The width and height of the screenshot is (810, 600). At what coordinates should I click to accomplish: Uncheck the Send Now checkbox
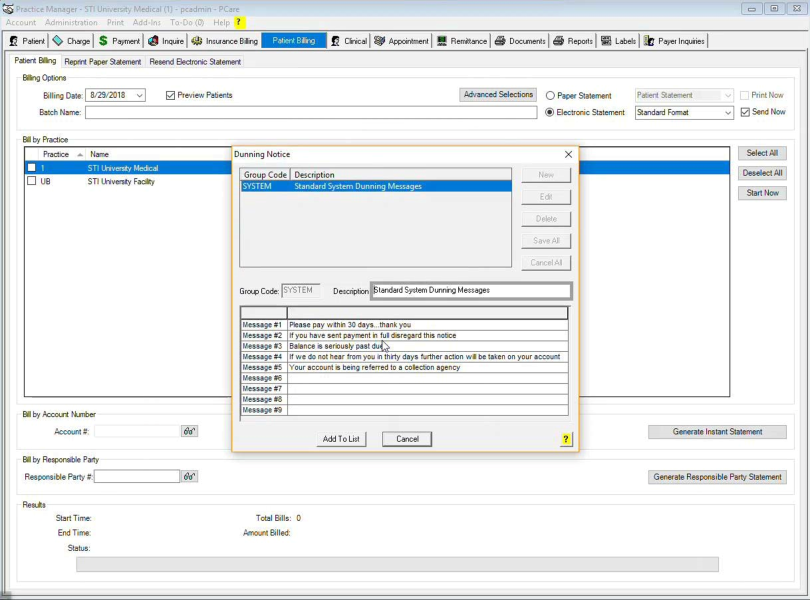click(745, 112)
